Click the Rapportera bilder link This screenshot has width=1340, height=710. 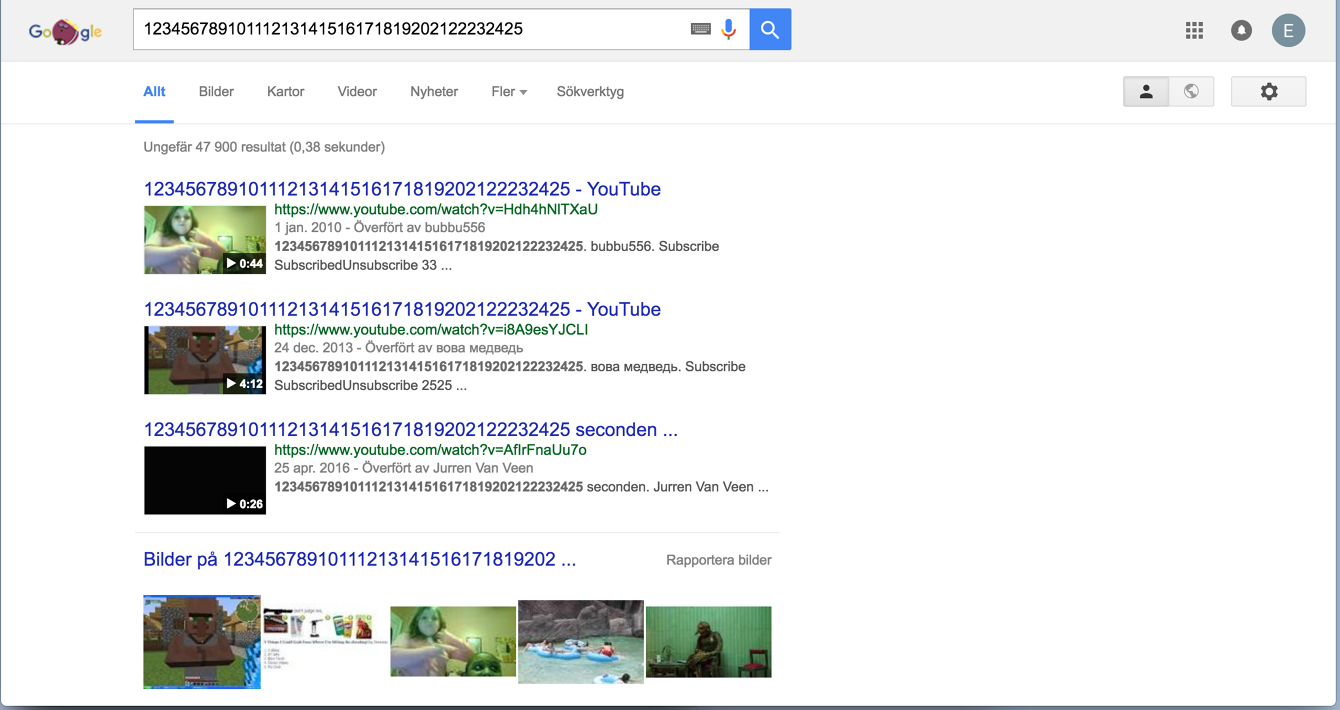coord(719,560)
